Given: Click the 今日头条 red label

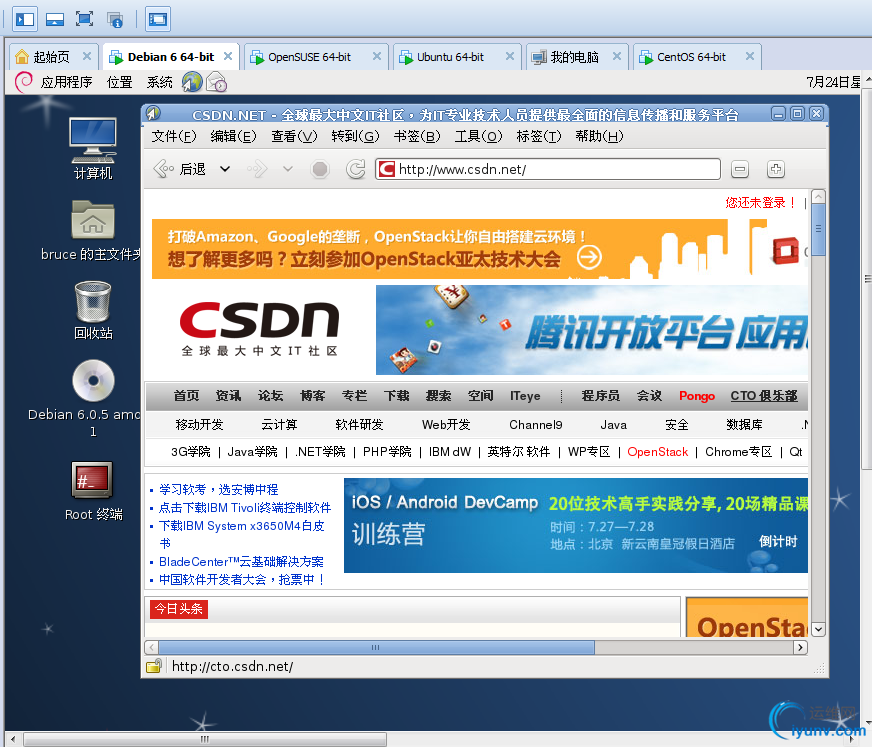Looking at the screenshot, I should coord(179,609).
